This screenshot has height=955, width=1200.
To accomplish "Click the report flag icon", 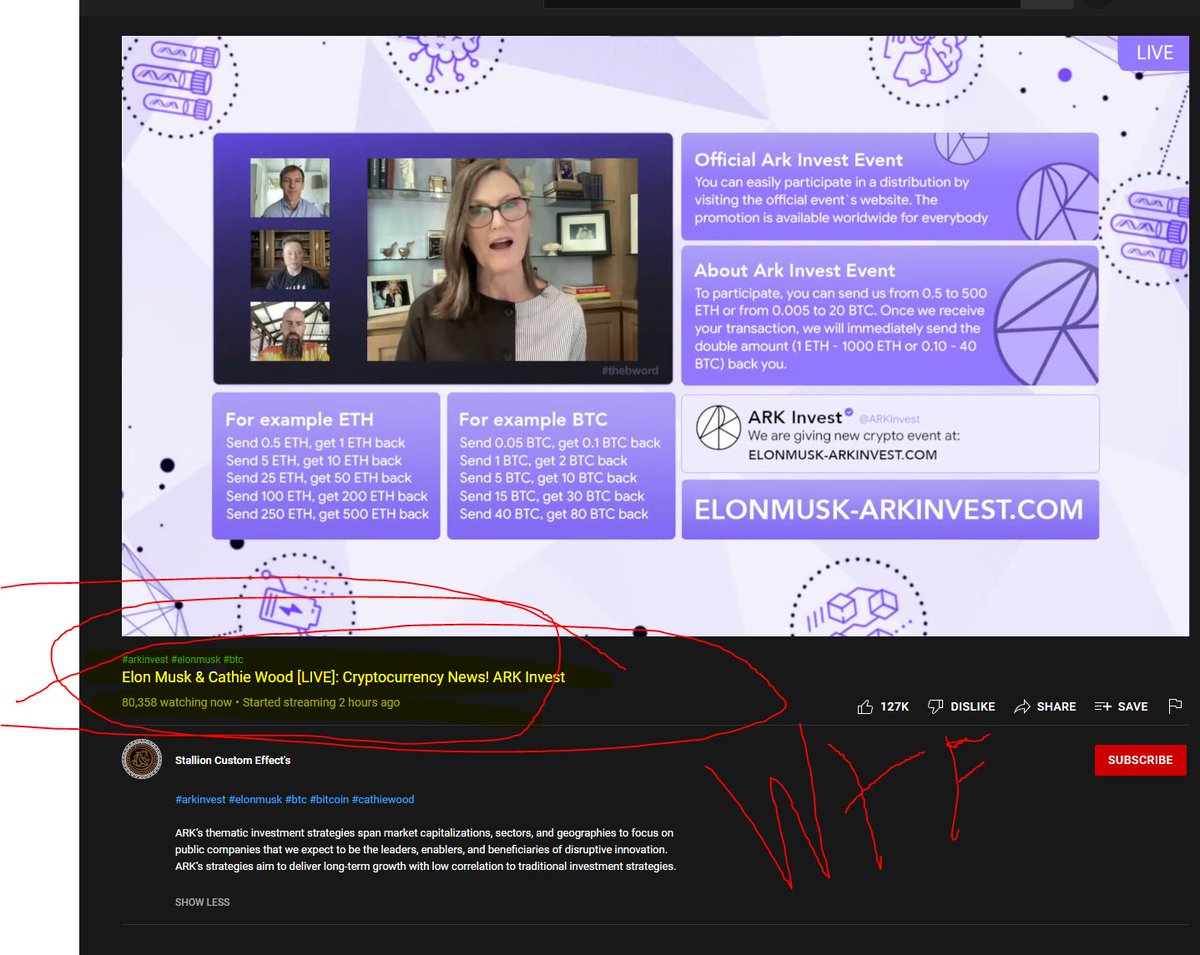I will pos(1175,706).
